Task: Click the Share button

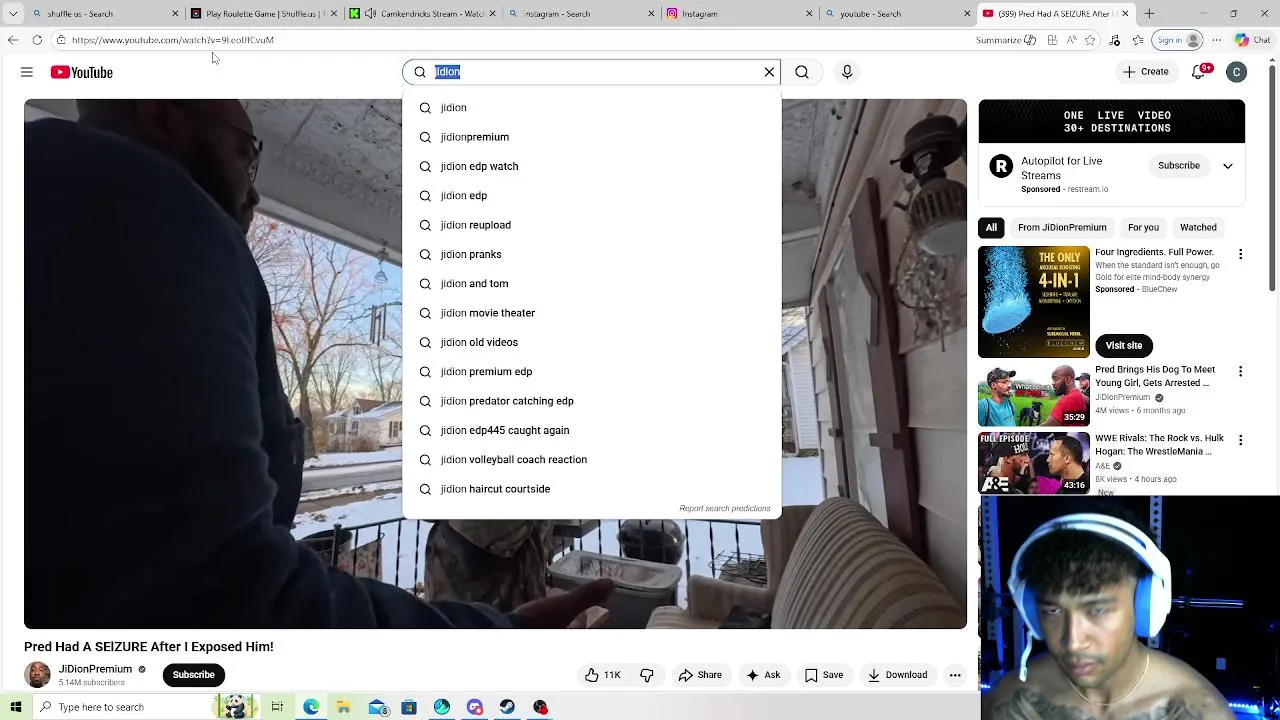Action: (x=700, y=675)
